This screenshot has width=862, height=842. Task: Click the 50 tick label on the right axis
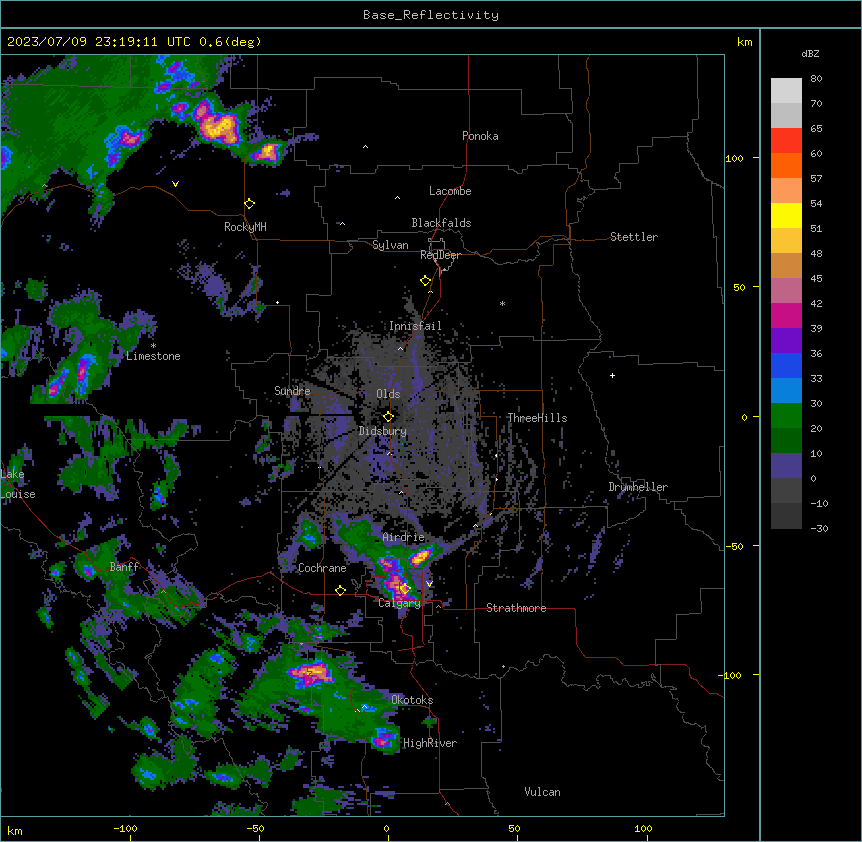(x=739, y=287)
